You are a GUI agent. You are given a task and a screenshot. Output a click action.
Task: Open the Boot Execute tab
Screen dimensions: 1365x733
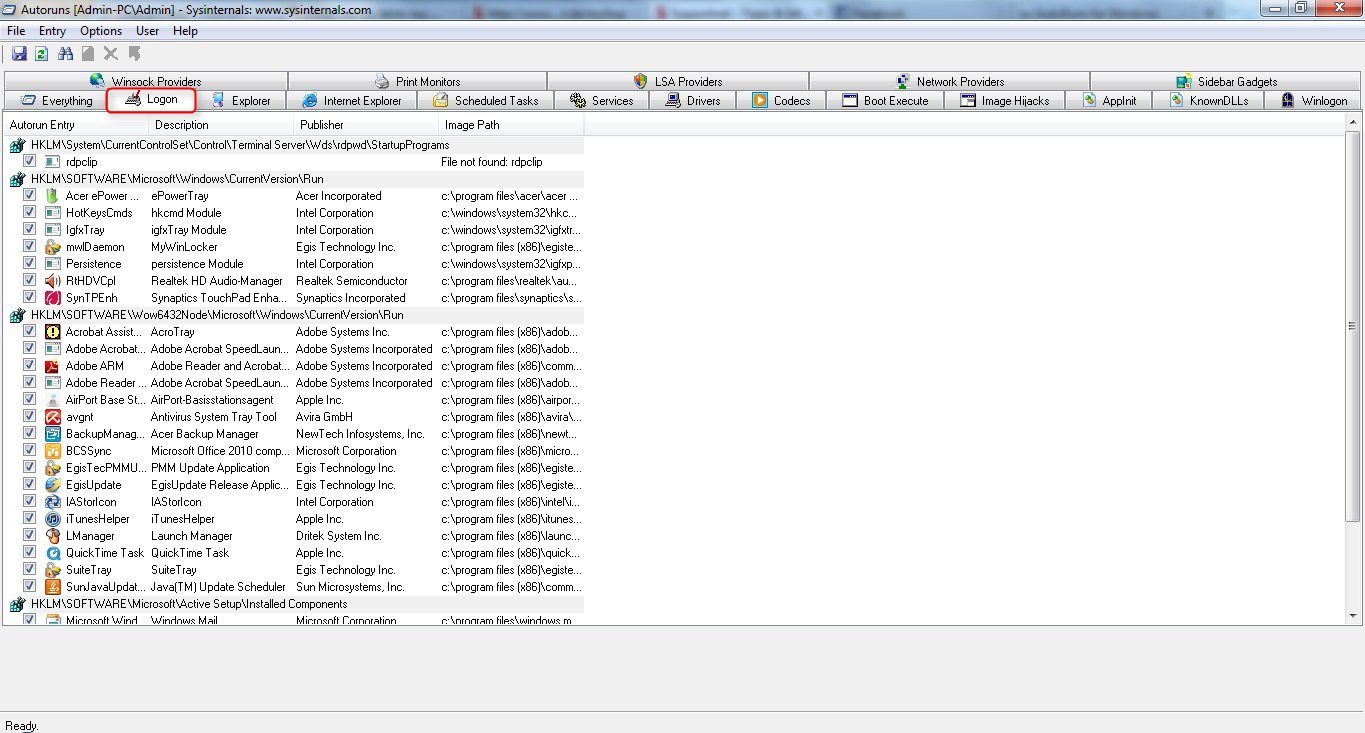point(885,101)
